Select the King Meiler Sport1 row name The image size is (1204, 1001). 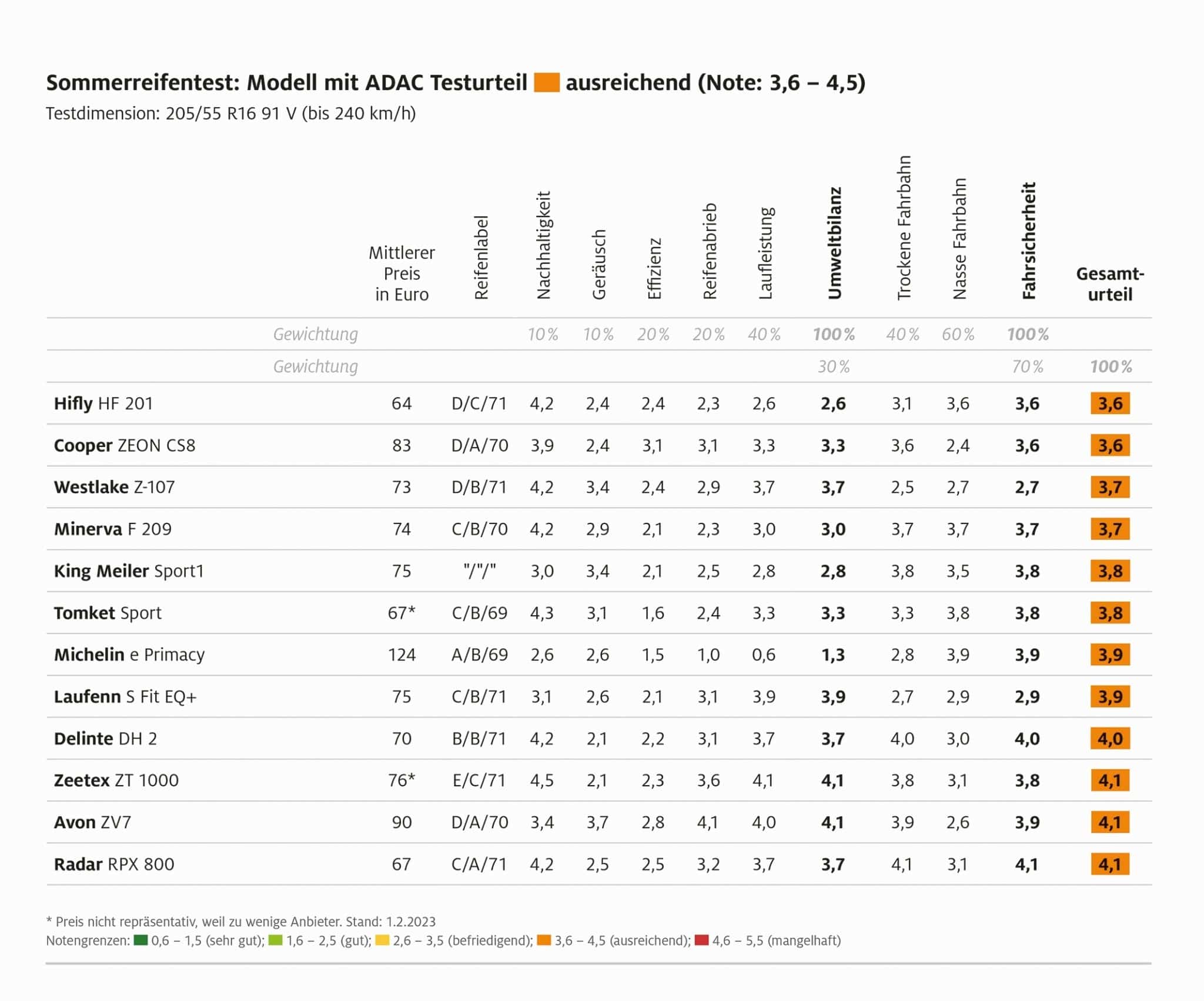129,571
